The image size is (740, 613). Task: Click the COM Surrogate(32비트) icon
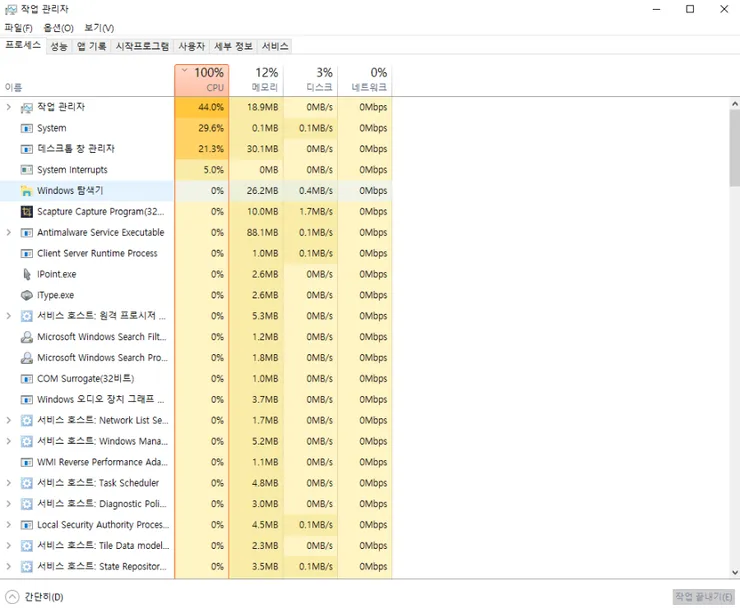tap(26, 379)
